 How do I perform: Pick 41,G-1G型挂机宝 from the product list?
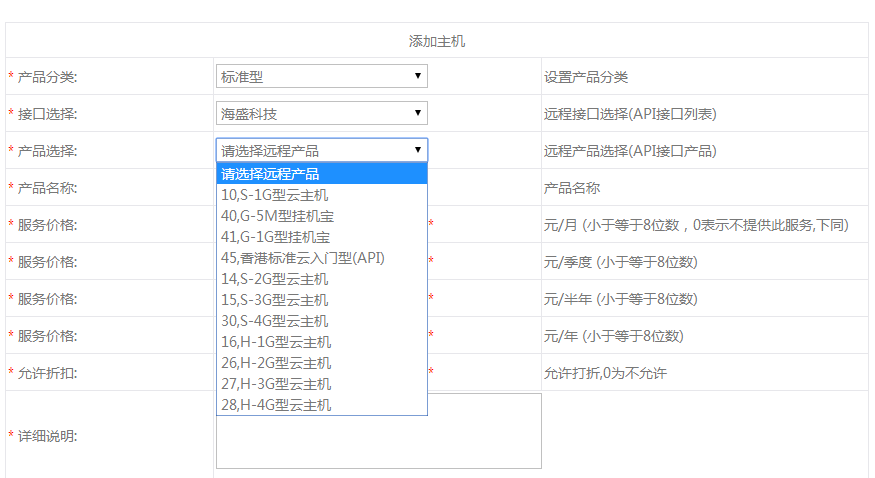tap(321, 237)
